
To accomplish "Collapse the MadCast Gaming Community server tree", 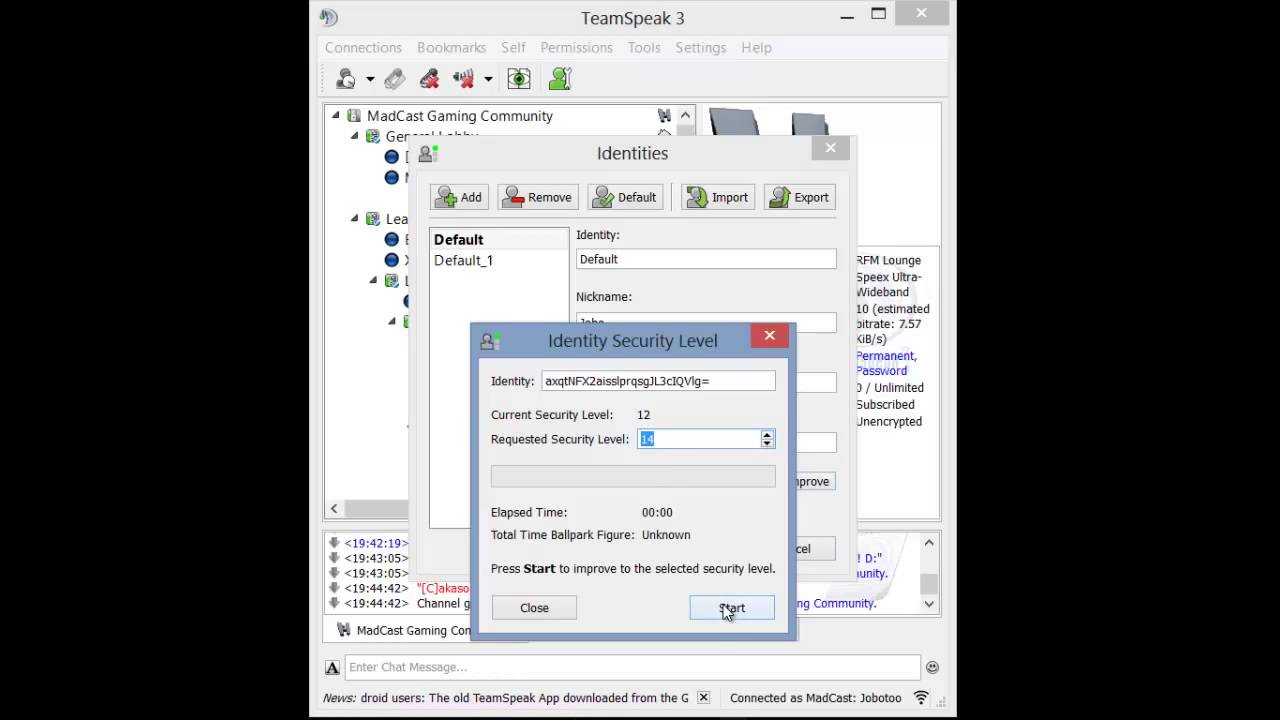I will coord(335,116).
